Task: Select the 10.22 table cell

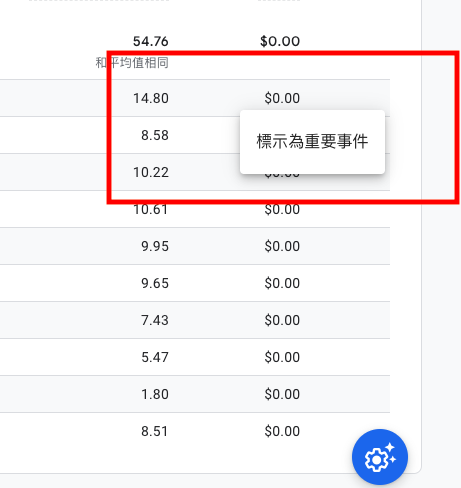Action: coord(151,172)
